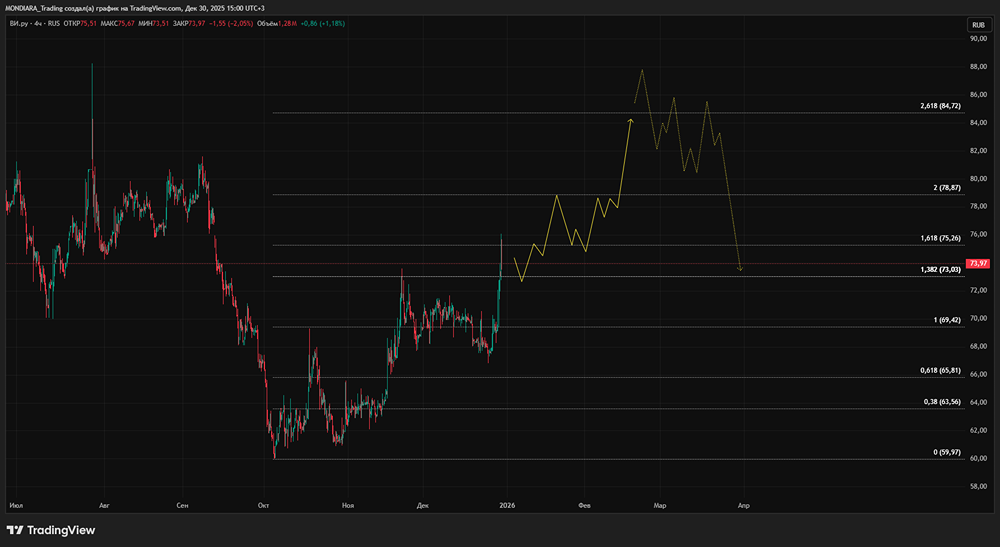1000x547 pixels.
Task: Select the ВИ.ру · 4ч · RUS symbol legend
Action: (35, 24)
